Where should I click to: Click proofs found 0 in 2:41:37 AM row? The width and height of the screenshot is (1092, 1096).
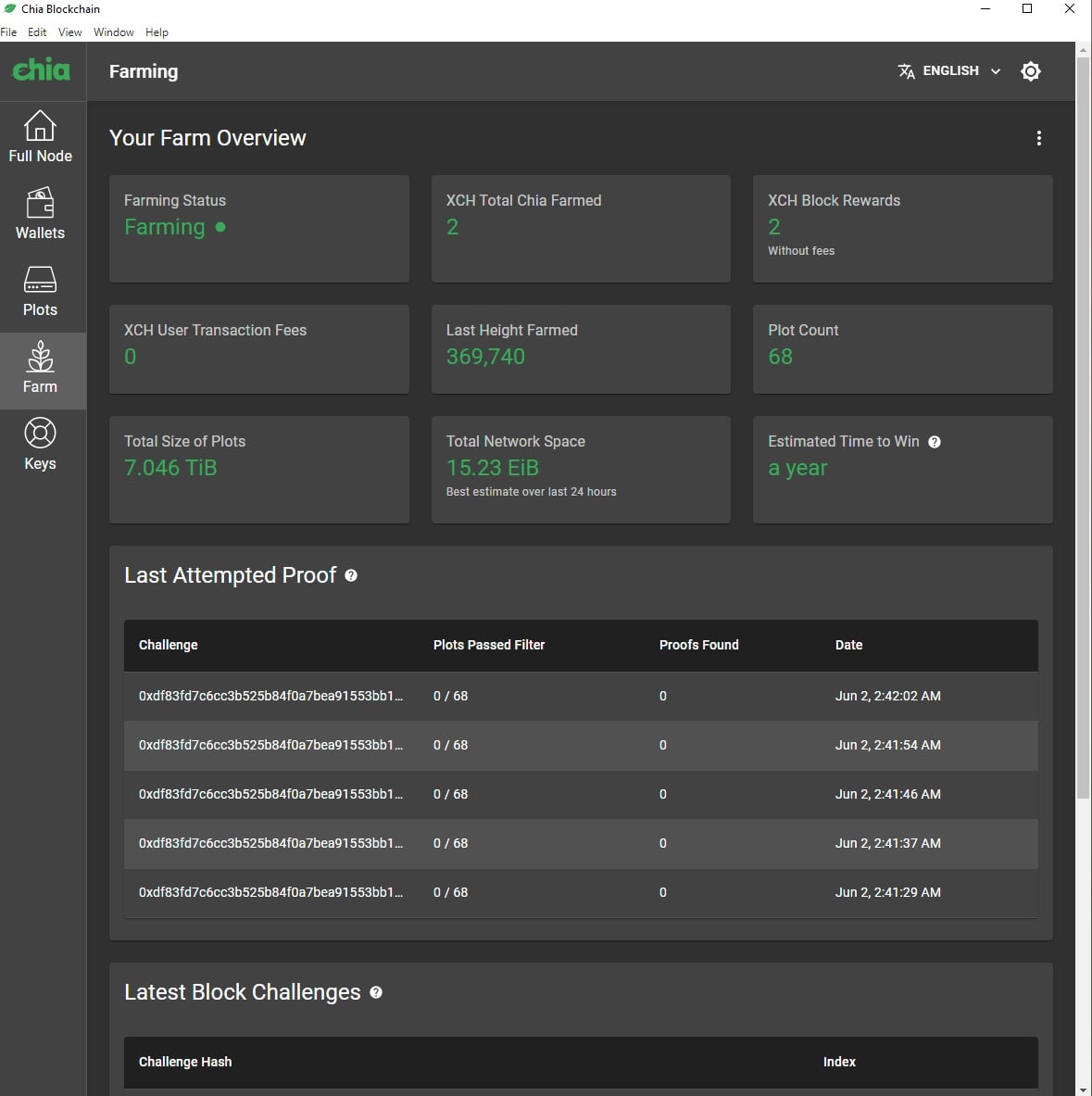(663, 843)
